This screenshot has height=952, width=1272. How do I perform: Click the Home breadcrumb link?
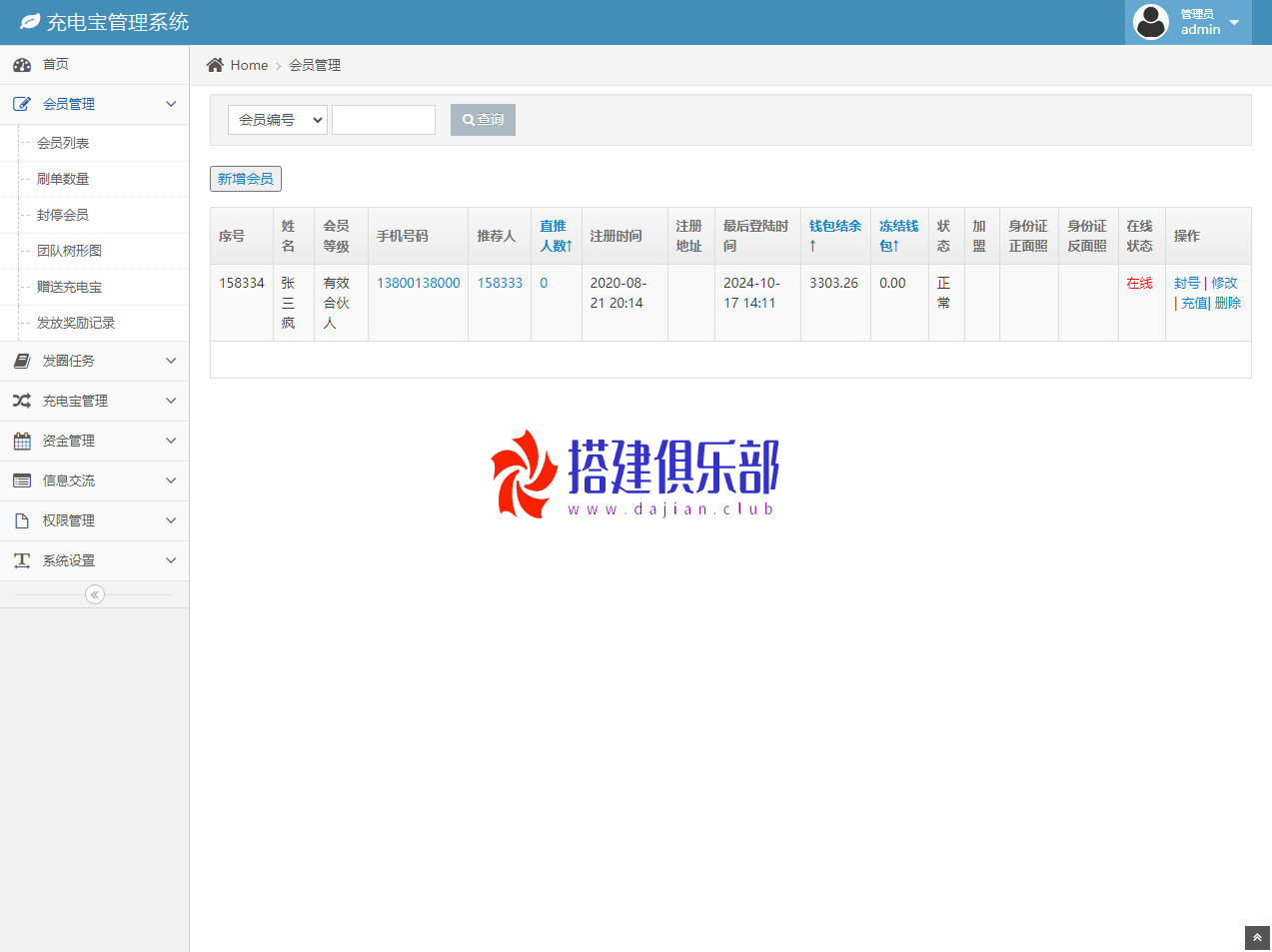tap(249, 65)
